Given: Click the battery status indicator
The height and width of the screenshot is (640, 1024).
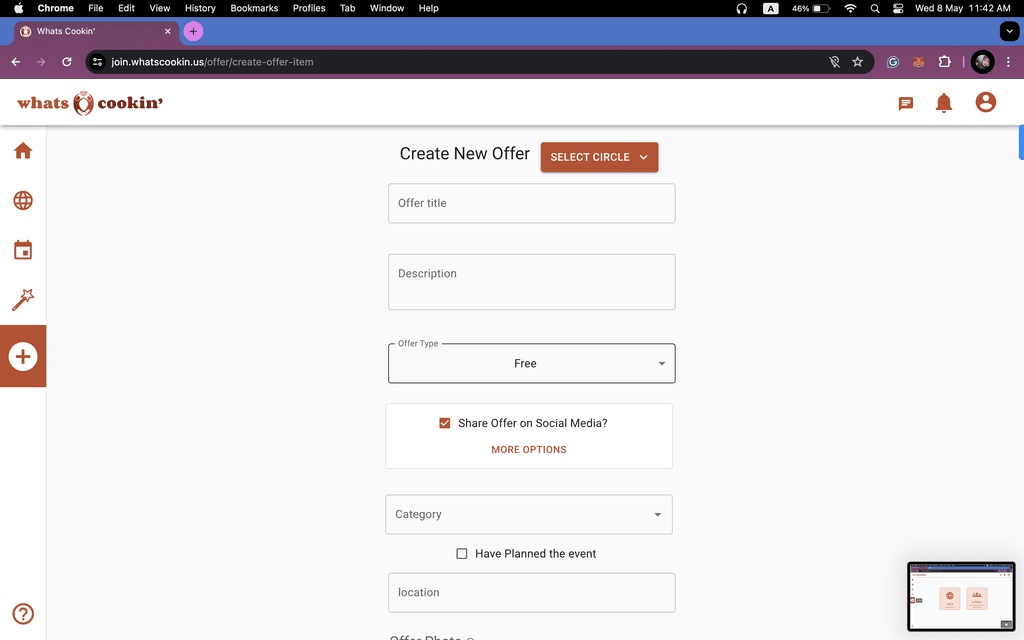Looking at the screenshot, I should [811, 8].
